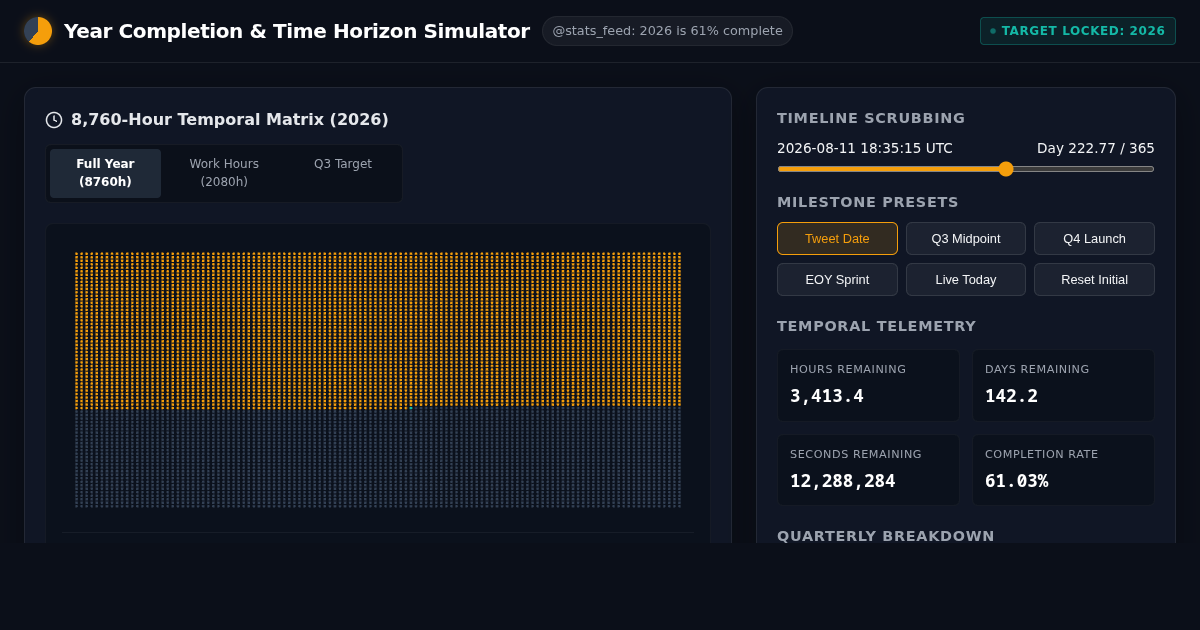
Task: Switch to the Work Hours (2080h) tab
Action: click(x=224, y=173)
